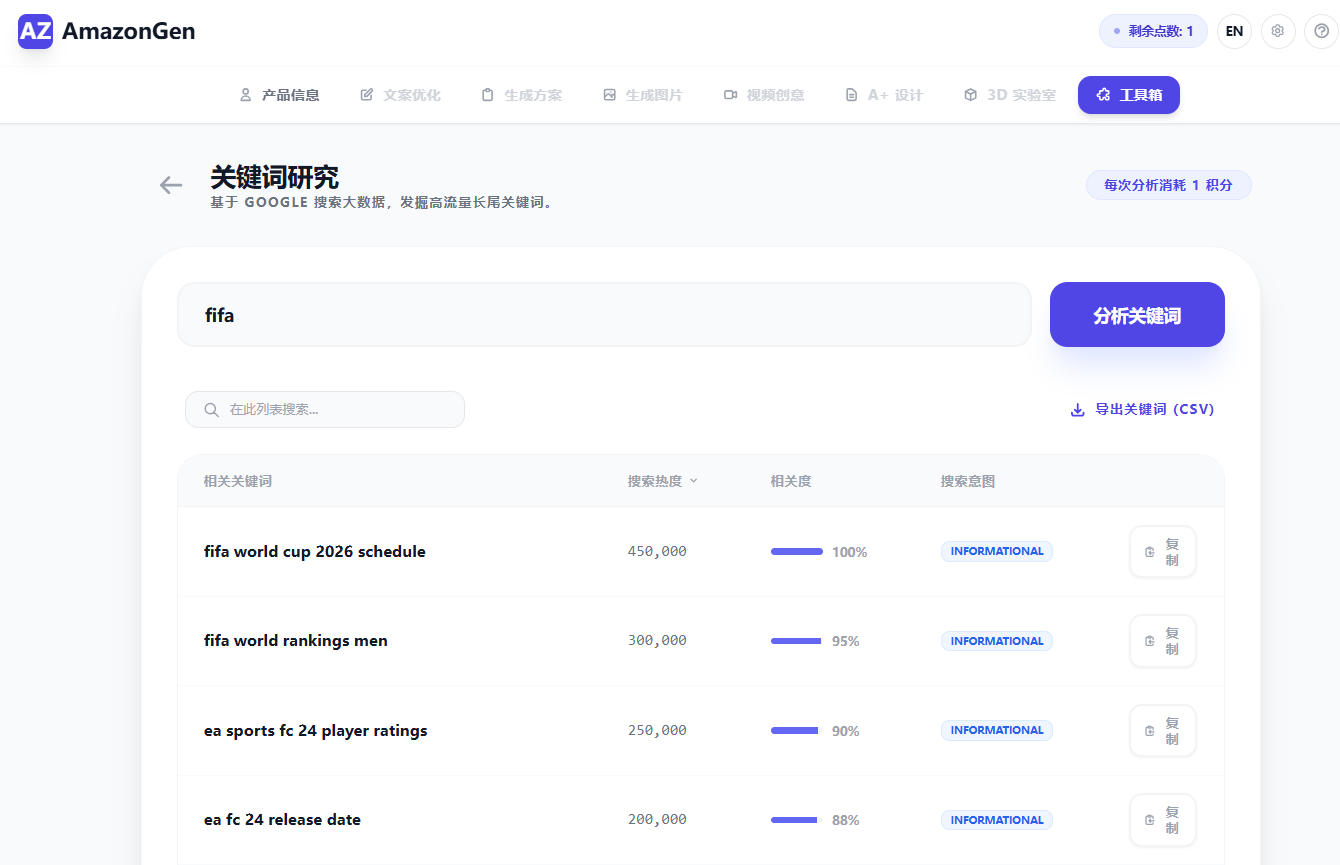Open the help question mark icon
1340x865 pixels.
click(1321, 31)
